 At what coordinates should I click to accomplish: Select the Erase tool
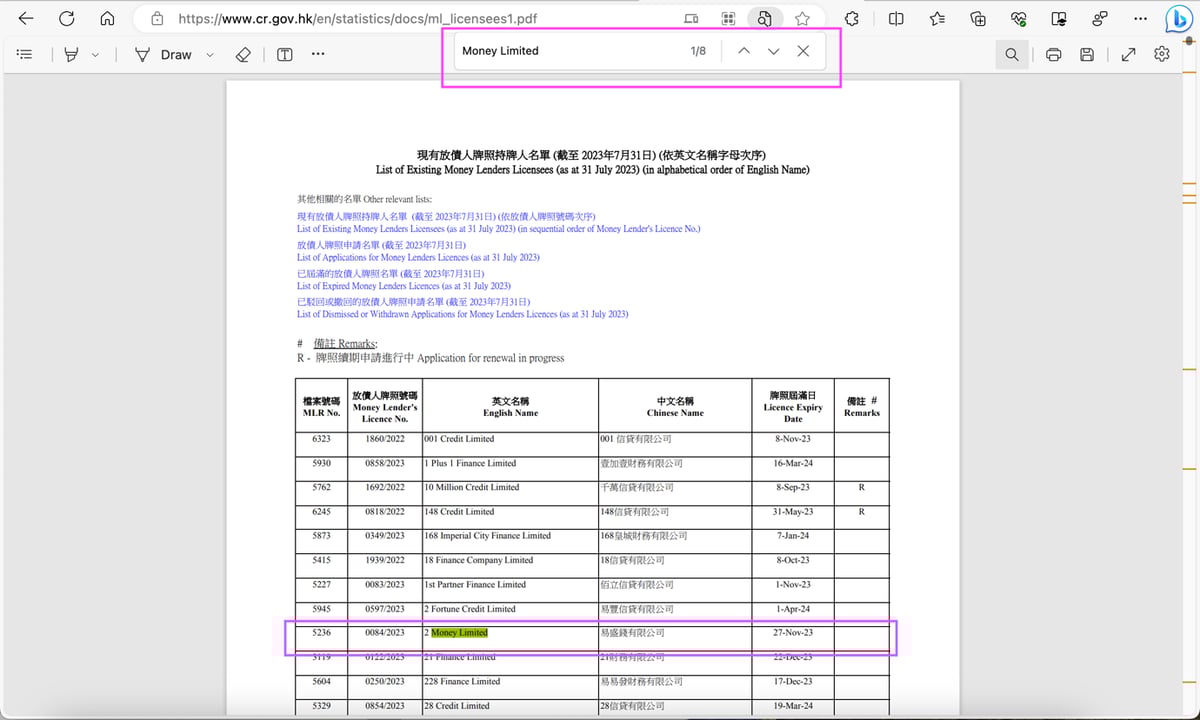click(243, 55)
